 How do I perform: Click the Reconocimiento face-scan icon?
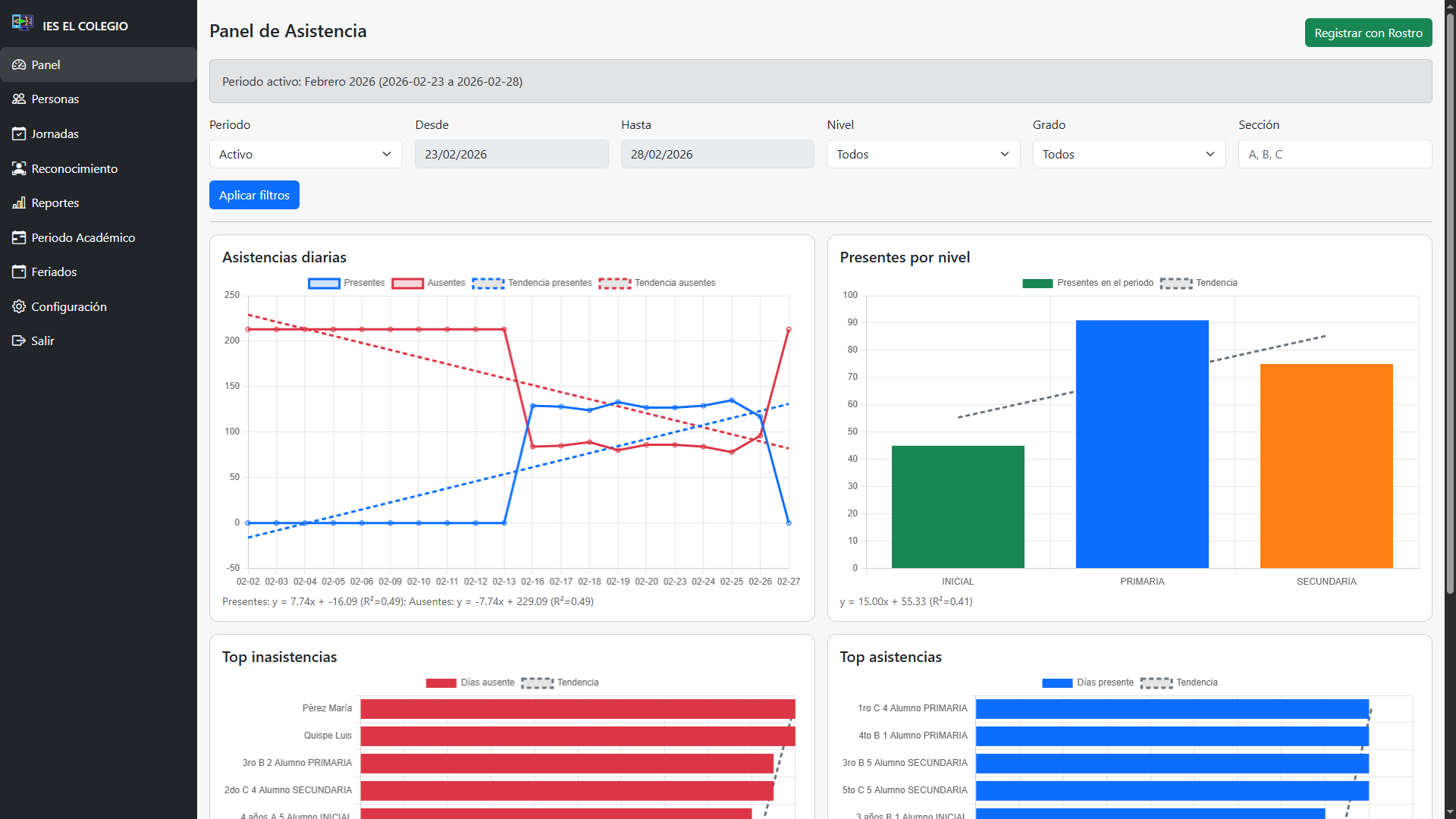click(x=19, y=168)
